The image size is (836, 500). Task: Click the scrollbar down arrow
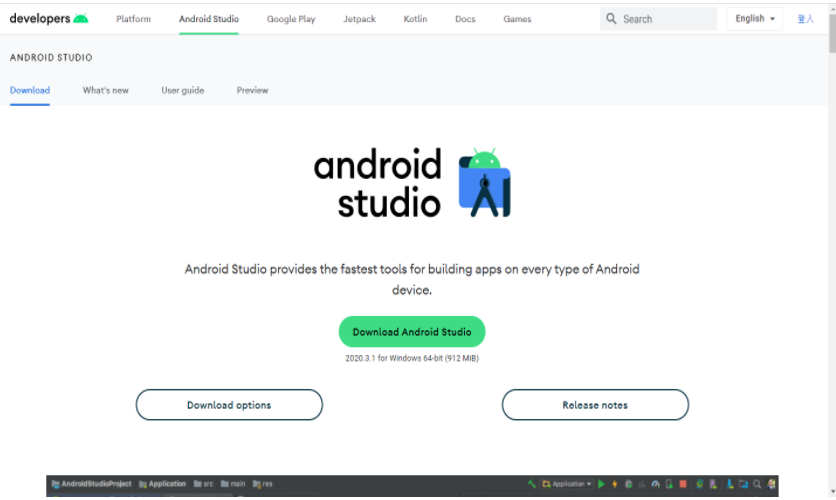coord(832,491)
